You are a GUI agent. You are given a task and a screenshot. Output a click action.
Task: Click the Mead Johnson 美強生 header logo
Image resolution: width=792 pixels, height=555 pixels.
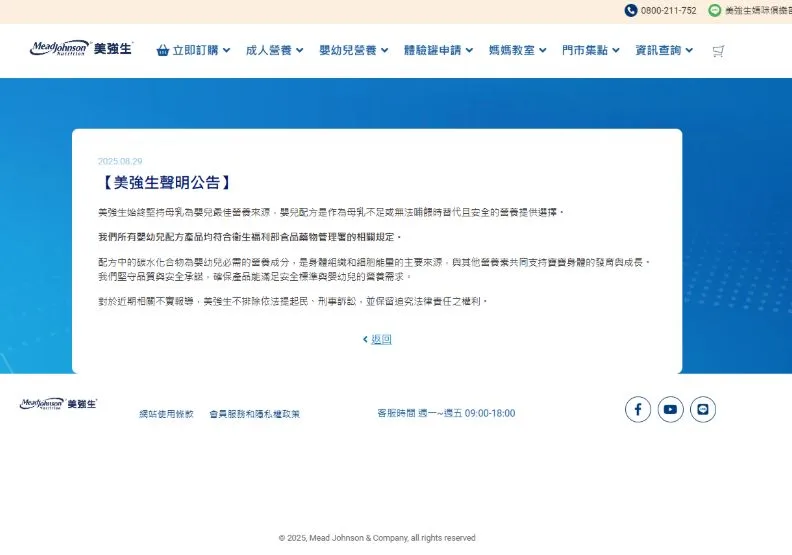click(81, 48)
